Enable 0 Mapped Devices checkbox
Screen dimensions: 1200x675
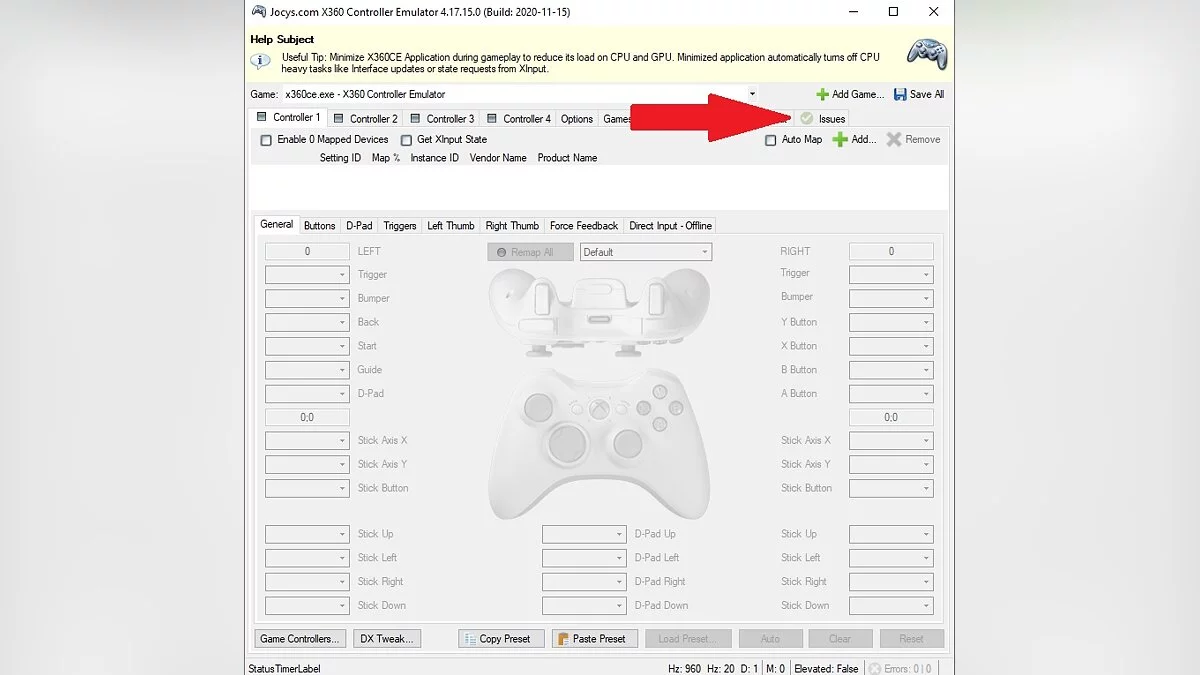[x=266, y=140]
